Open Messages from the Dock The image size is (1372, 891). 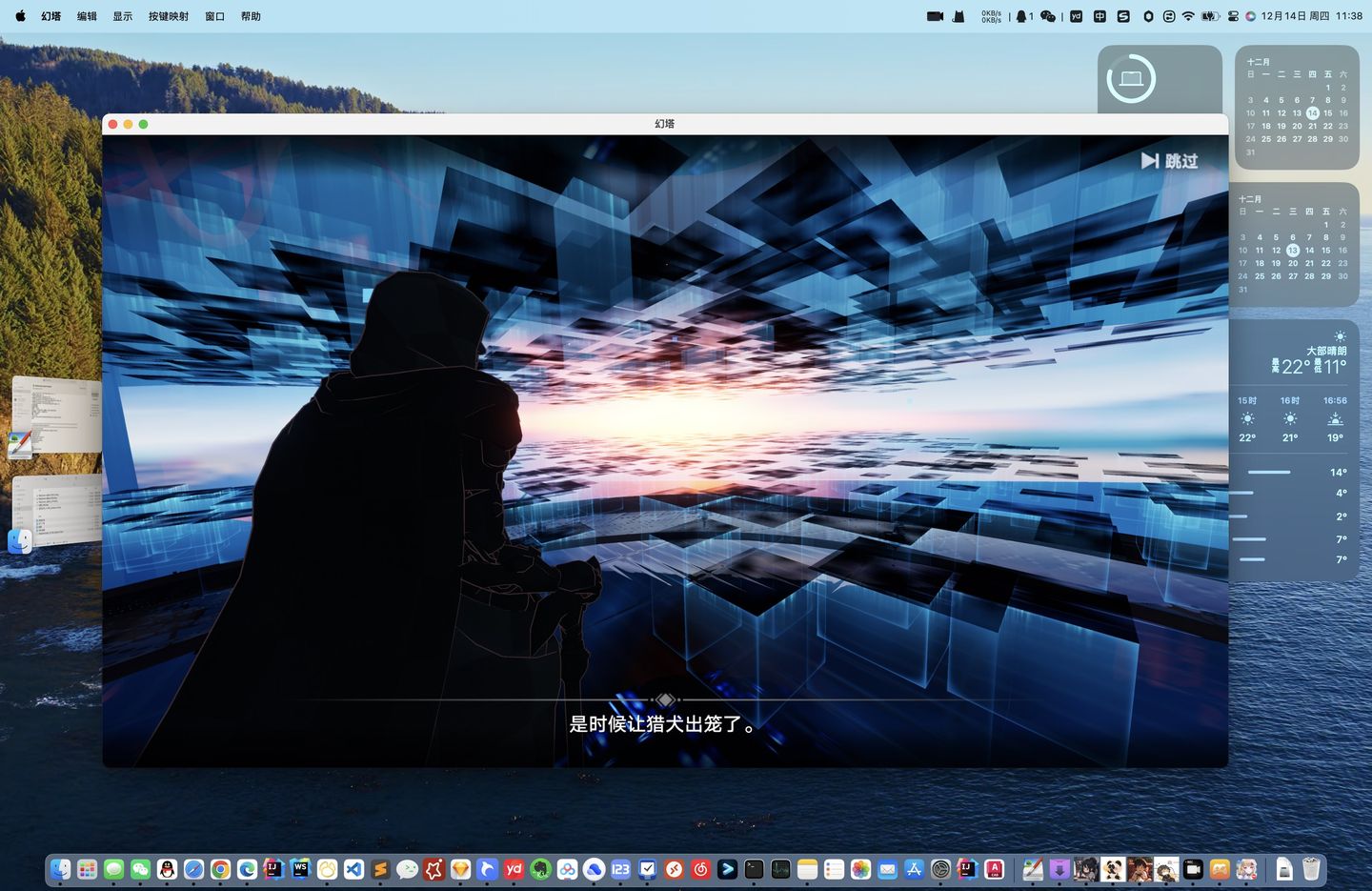(x=113, y=869)
